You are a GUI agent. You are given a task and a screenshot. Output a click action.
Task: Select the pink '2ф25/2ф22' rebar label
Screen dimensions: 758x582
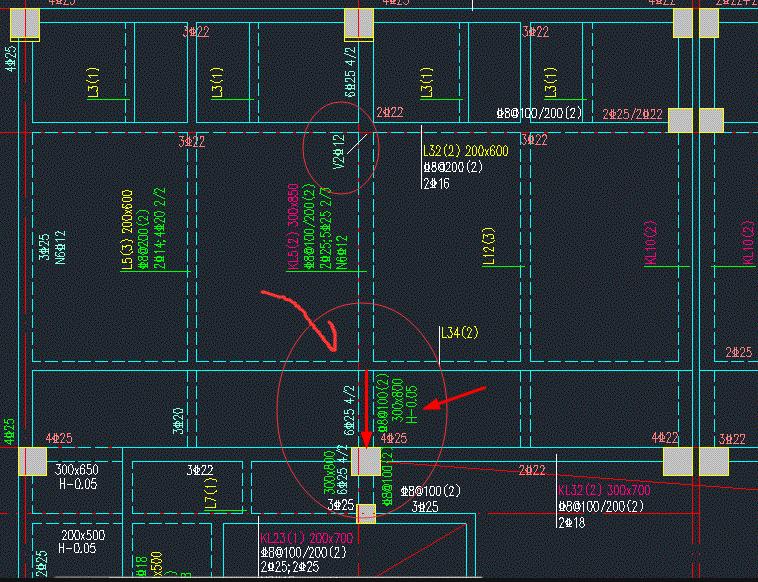(632, 114)
